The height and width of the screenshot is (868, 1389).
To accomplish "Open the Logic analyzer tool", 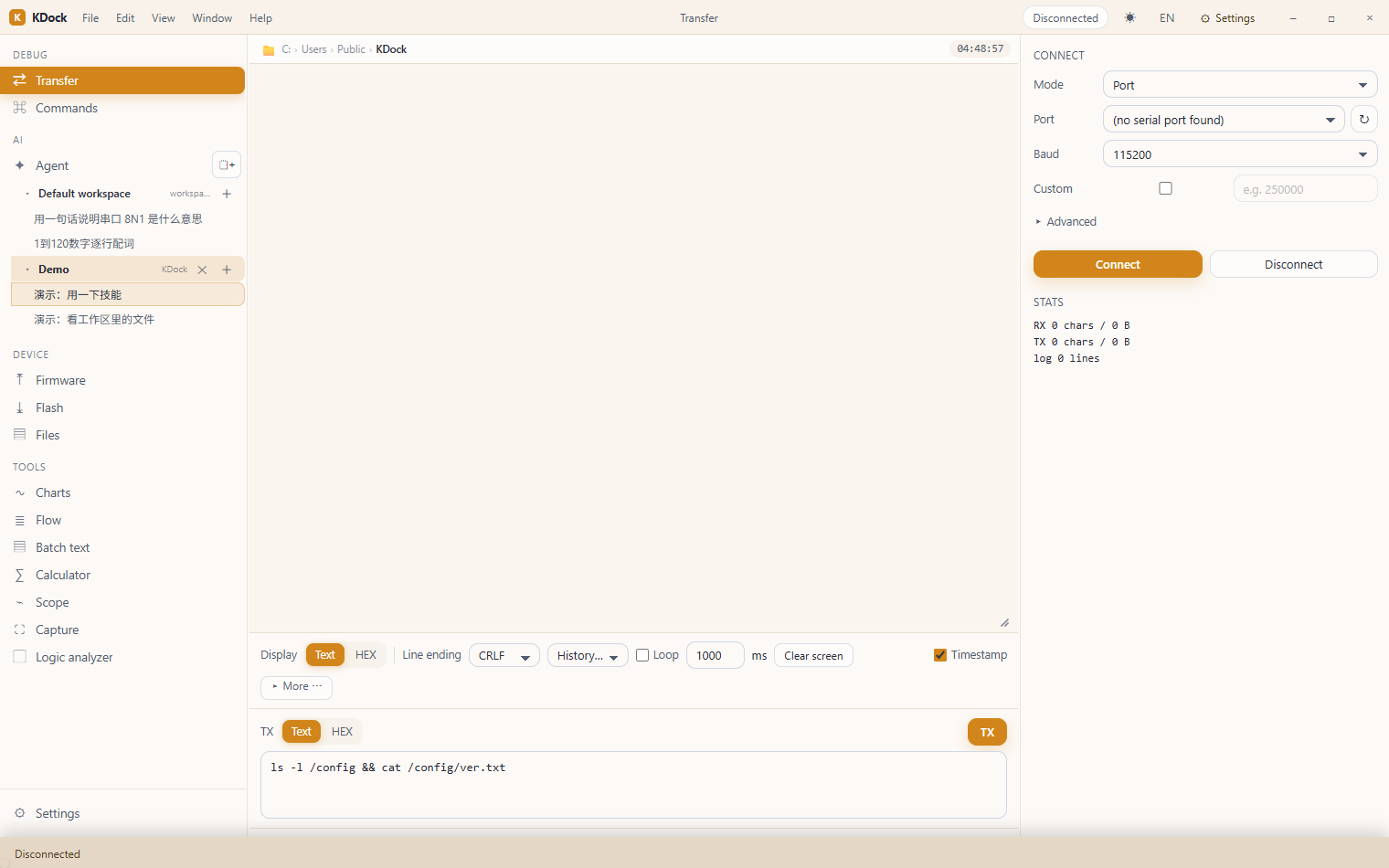I will [x=122, y=657].
